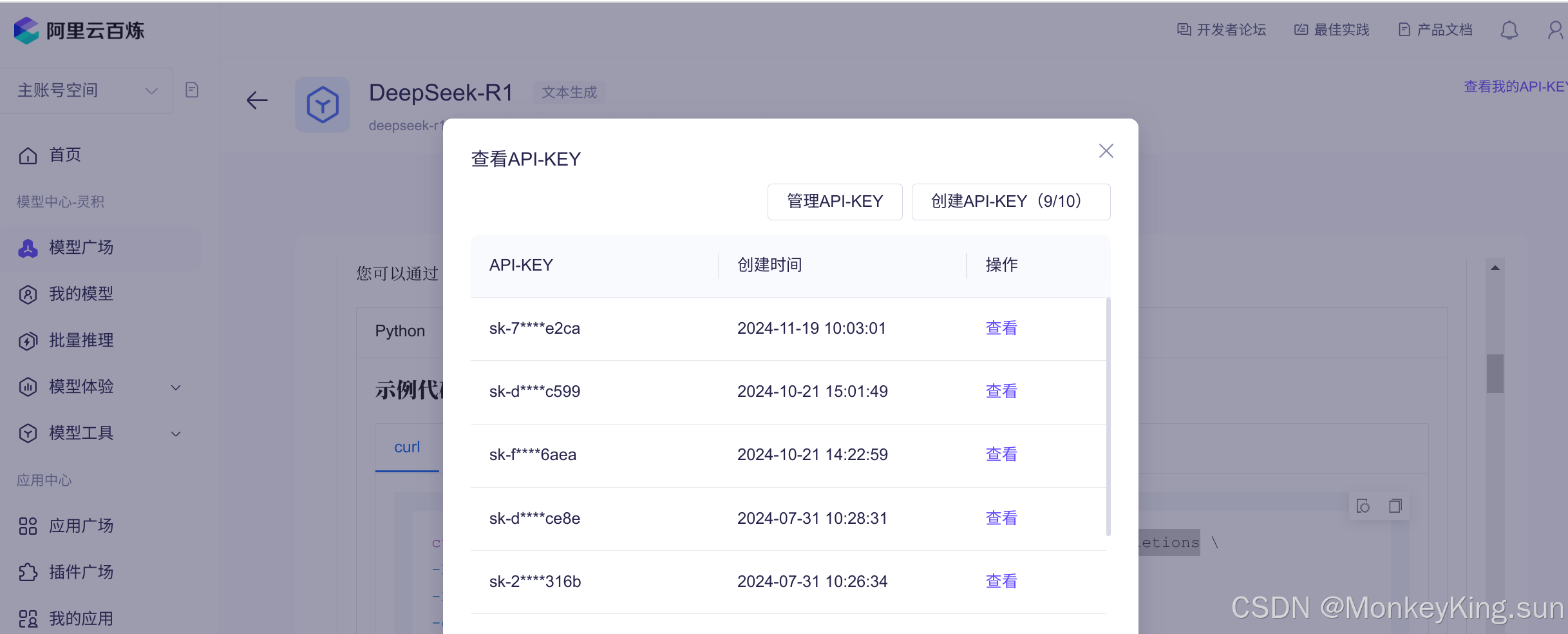
Task: Click the copy code icon
Action: (1395, 506)
